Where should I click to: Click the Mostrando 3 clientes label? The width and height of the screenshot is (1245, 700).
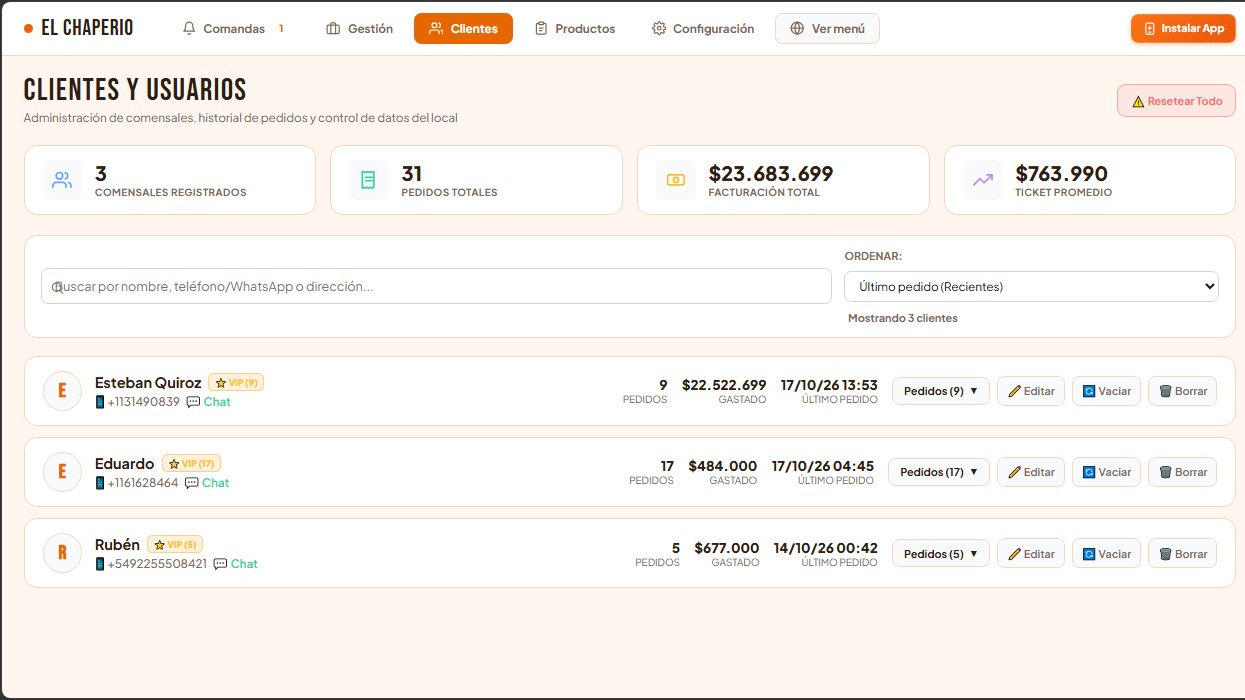[903, 318]
